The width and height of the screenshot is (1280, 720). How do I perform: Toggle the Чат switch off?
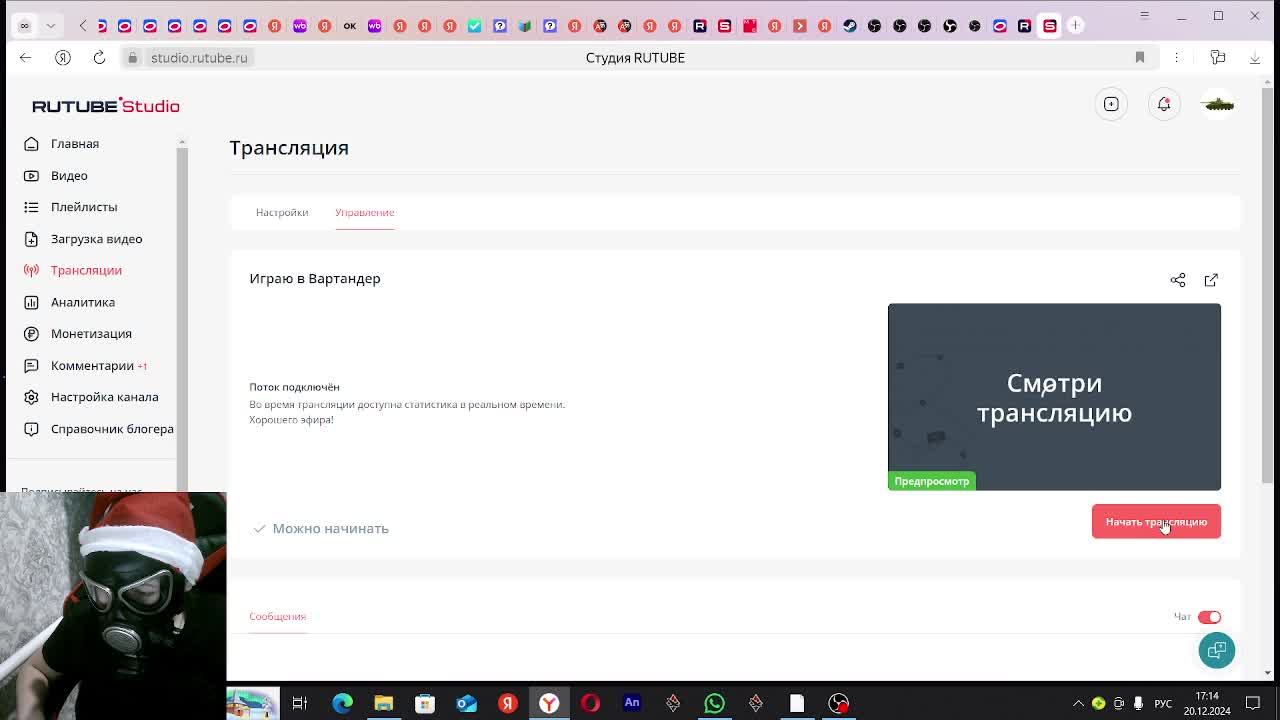[x=1209, y=617]
